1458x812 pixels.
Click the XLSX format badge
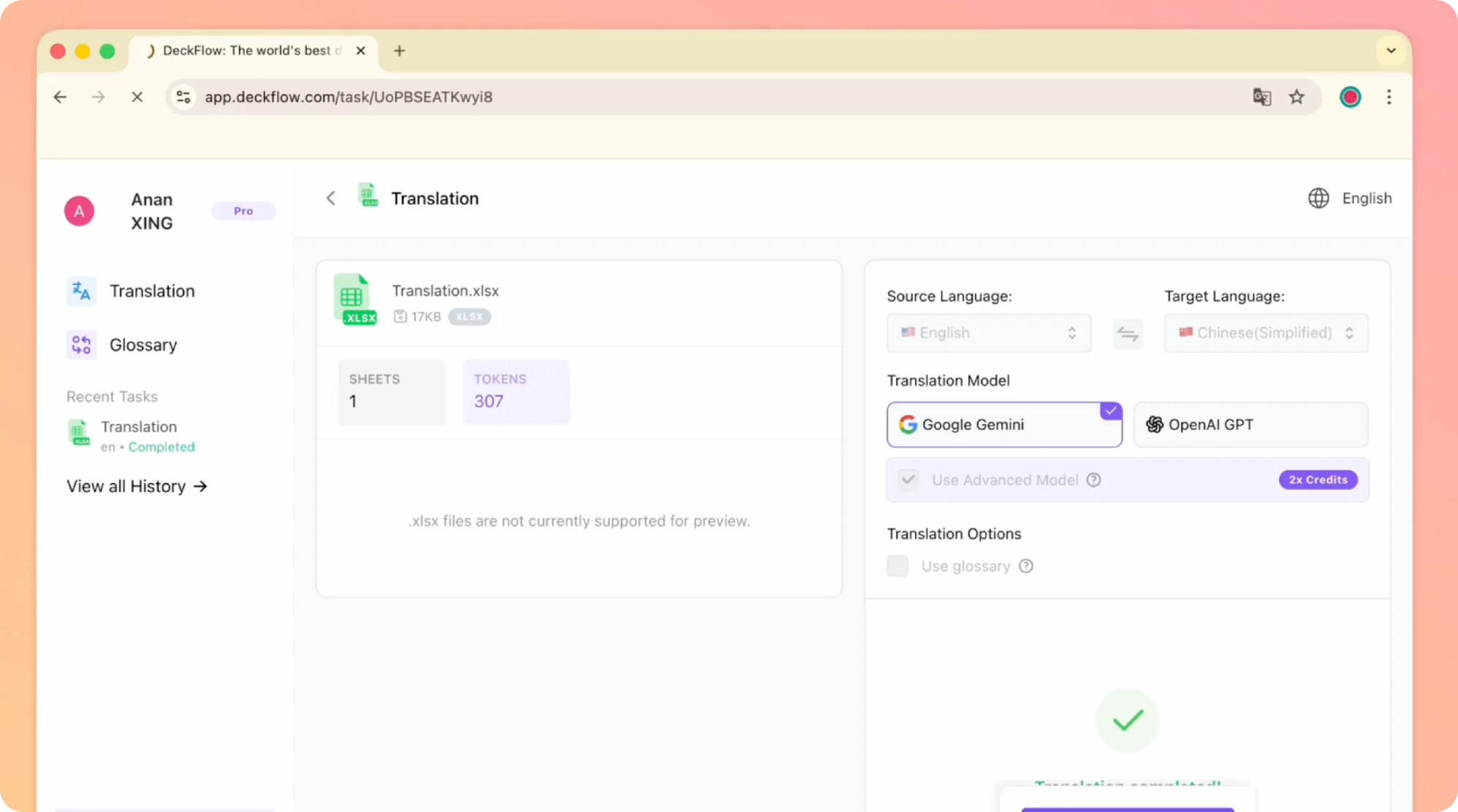(469, 316)
